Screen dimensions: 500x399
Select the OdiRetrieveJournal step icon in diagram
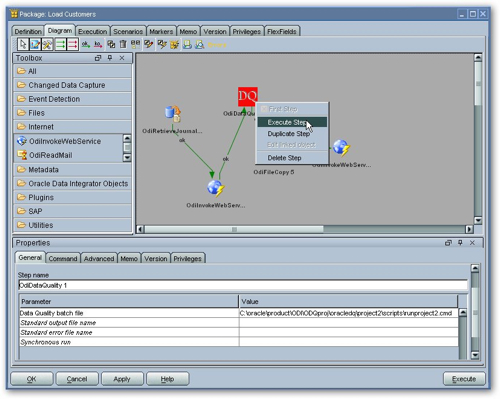coord(173,114)
